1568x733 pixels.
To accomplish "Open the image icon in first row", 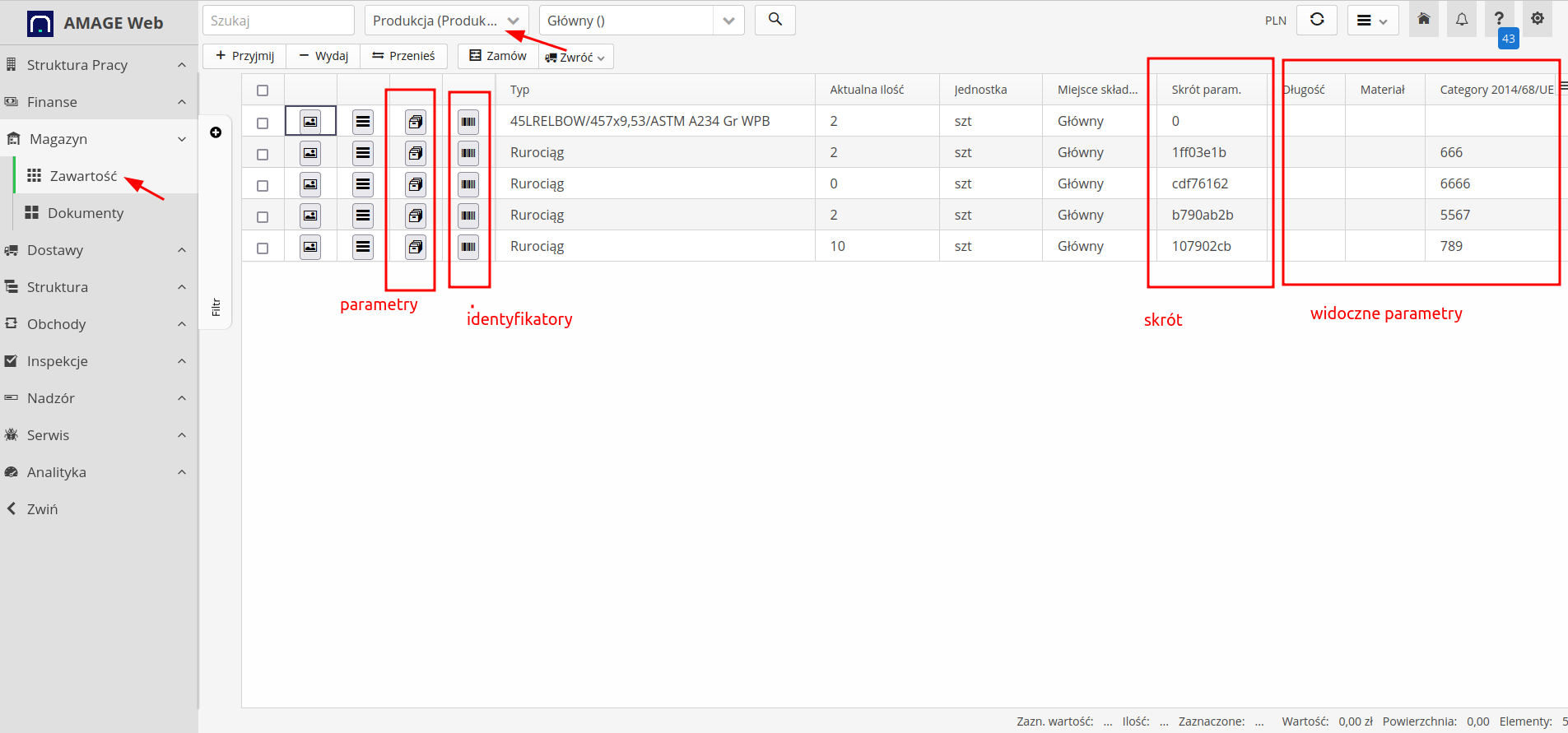I will (310, 122).
